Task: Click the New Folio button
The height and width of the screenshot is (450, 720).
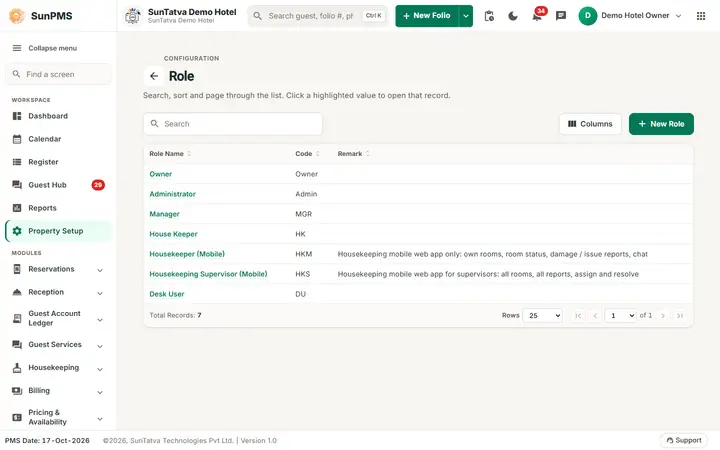Action: [x=427, y=16]
